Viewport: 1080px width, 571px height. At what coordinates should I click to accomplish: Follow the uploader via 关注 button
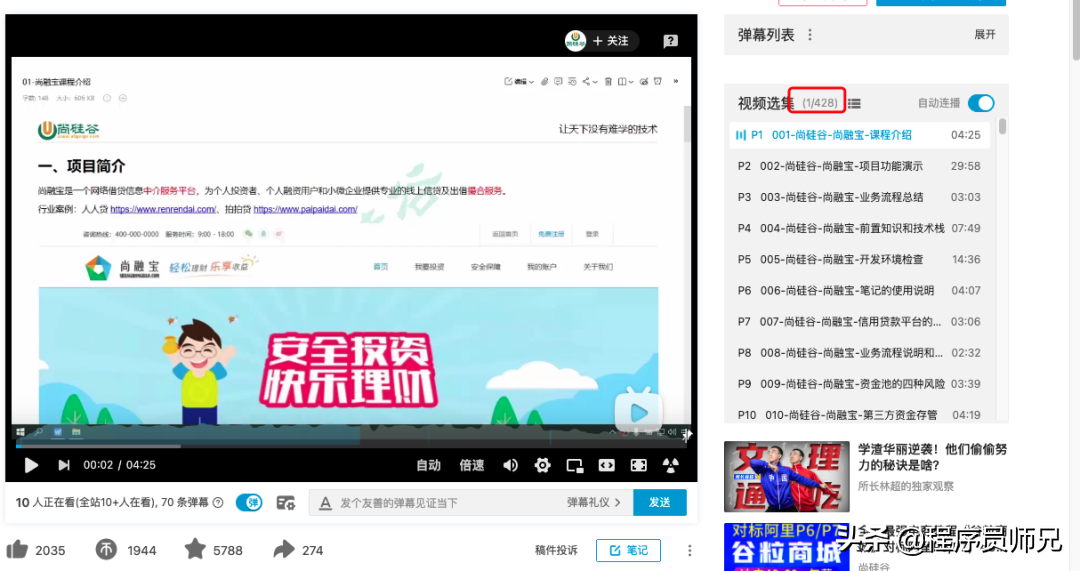[x=611, y=41]
